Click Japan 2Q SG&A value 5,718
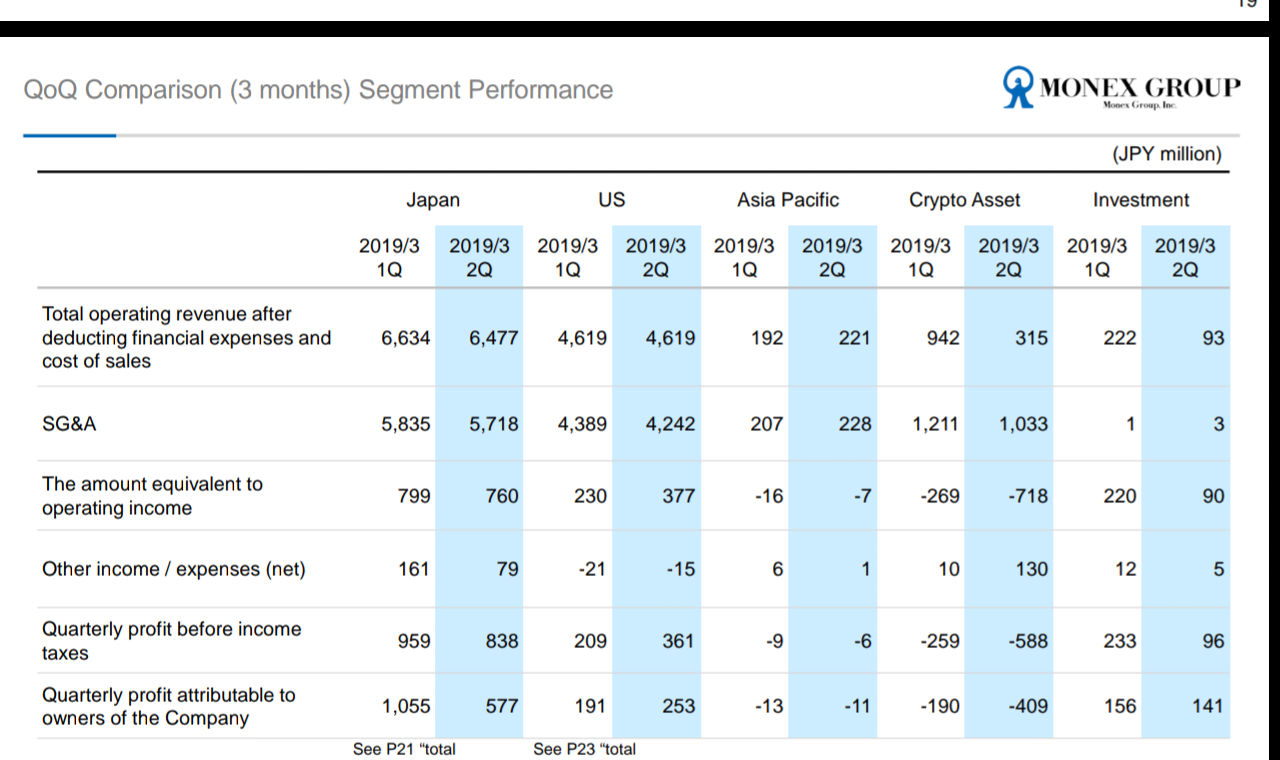The image size is (1280, 760). (x=494, y=424)
